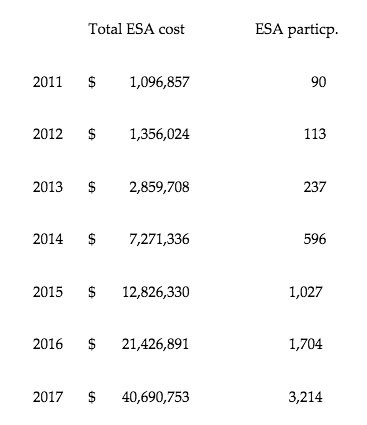Select the 2012 year label
367x425 pixels.
coord(48,134)
